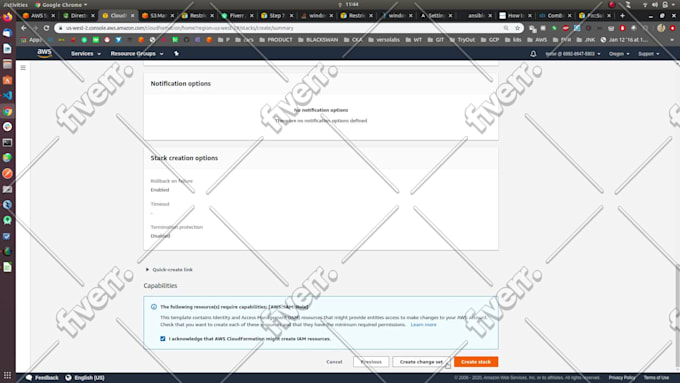Viewport: 680px width, 383px height.
Task: Toggle the IAM resources acknowledgement checkbox
Action: pos(163,338)
